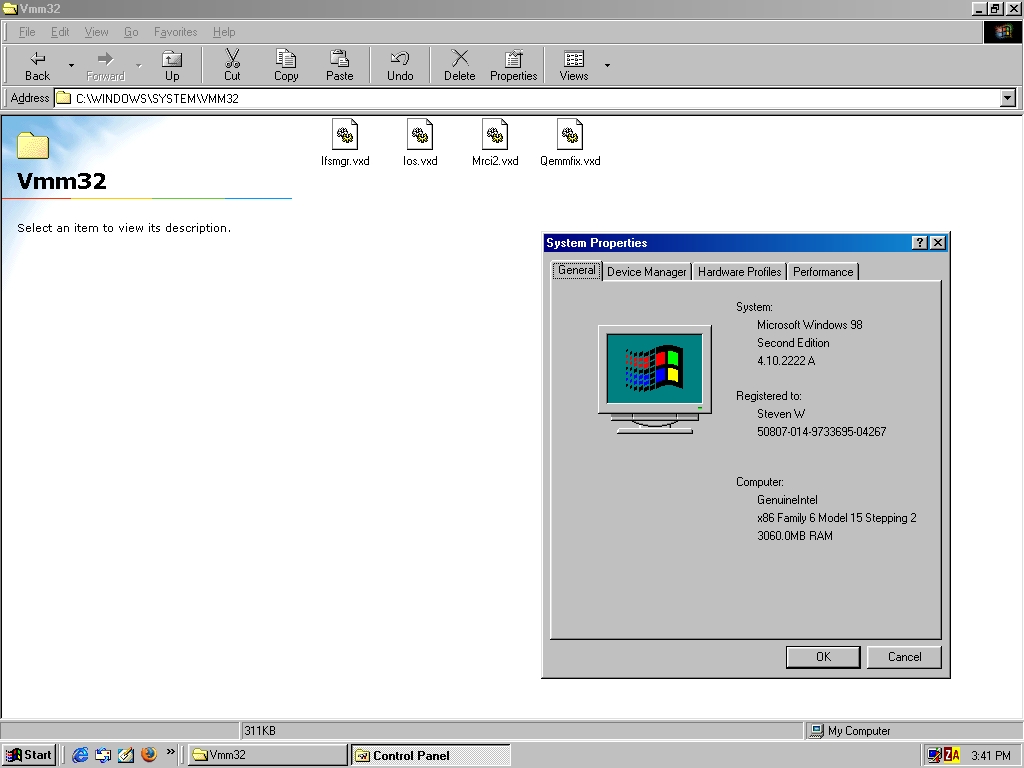Click the Windows 98 monitor logo image
1024x768 pixels.
654,379
